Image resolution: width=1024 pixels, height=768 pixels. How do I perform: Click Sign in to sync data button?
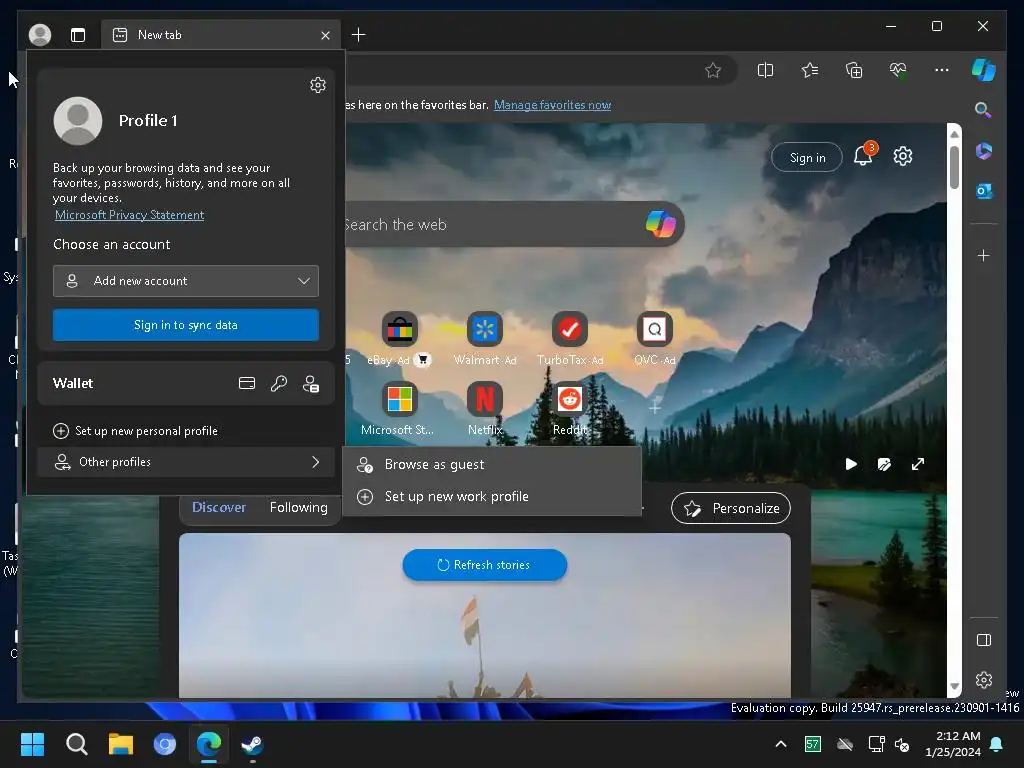tap(186, 325)
